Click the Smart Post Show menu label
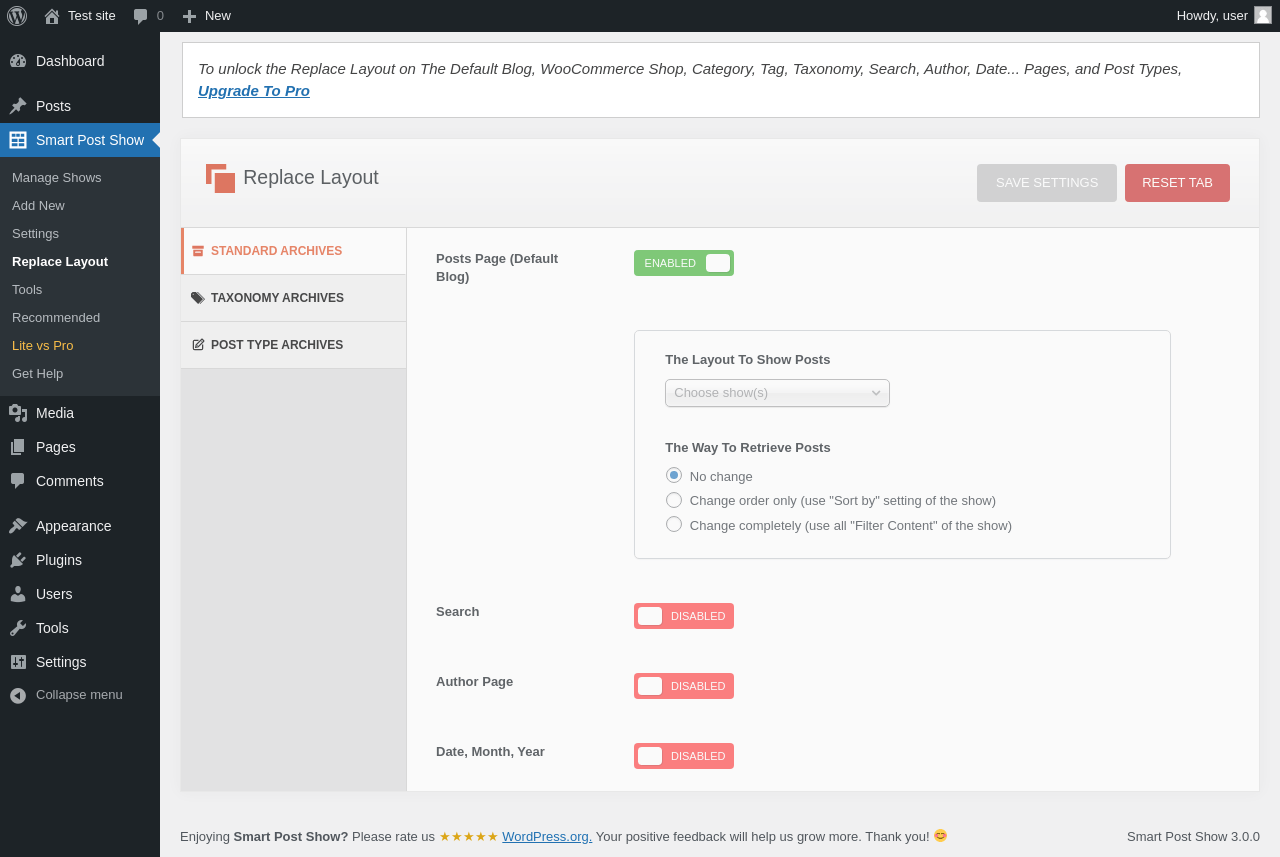The height and width of the screenshot is (857, 1280). pyautogui.click(x=90, y=140)
